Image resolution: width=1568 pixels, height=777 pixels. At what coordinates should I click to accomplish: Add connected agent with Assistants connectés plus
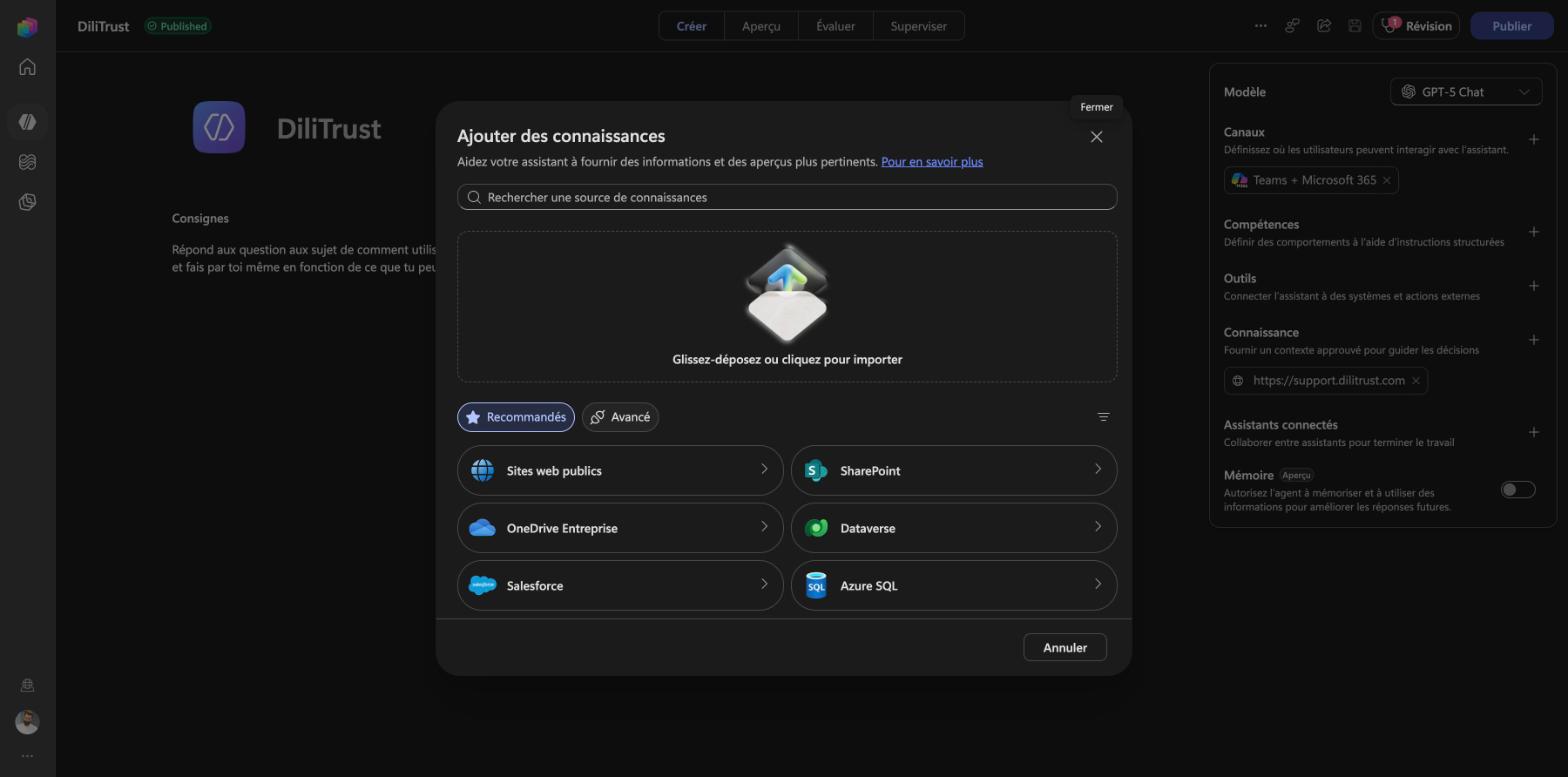click(x=1533, y=432)
